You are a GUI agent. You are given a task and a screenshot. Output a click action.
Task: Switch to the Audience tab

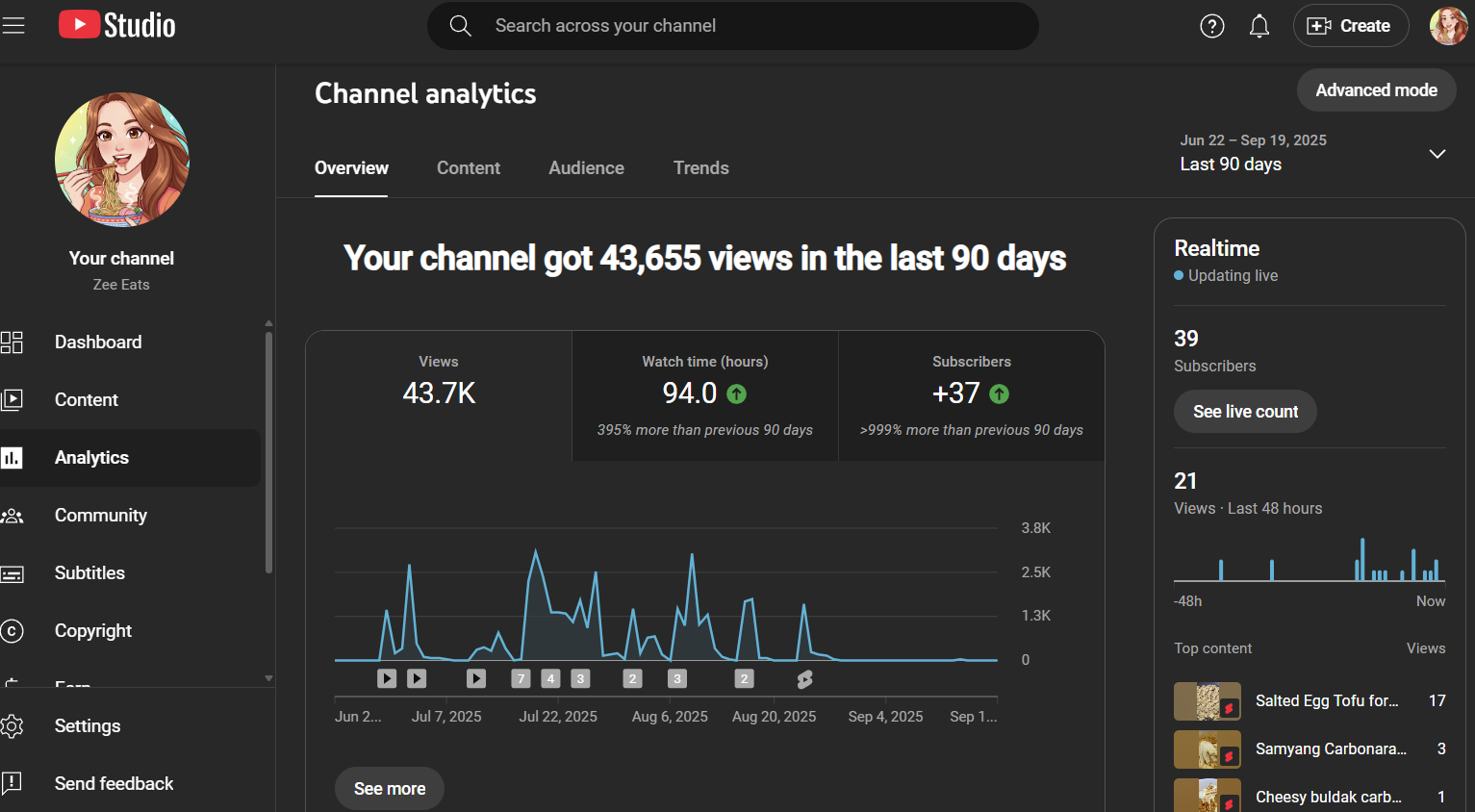point(586,168)
